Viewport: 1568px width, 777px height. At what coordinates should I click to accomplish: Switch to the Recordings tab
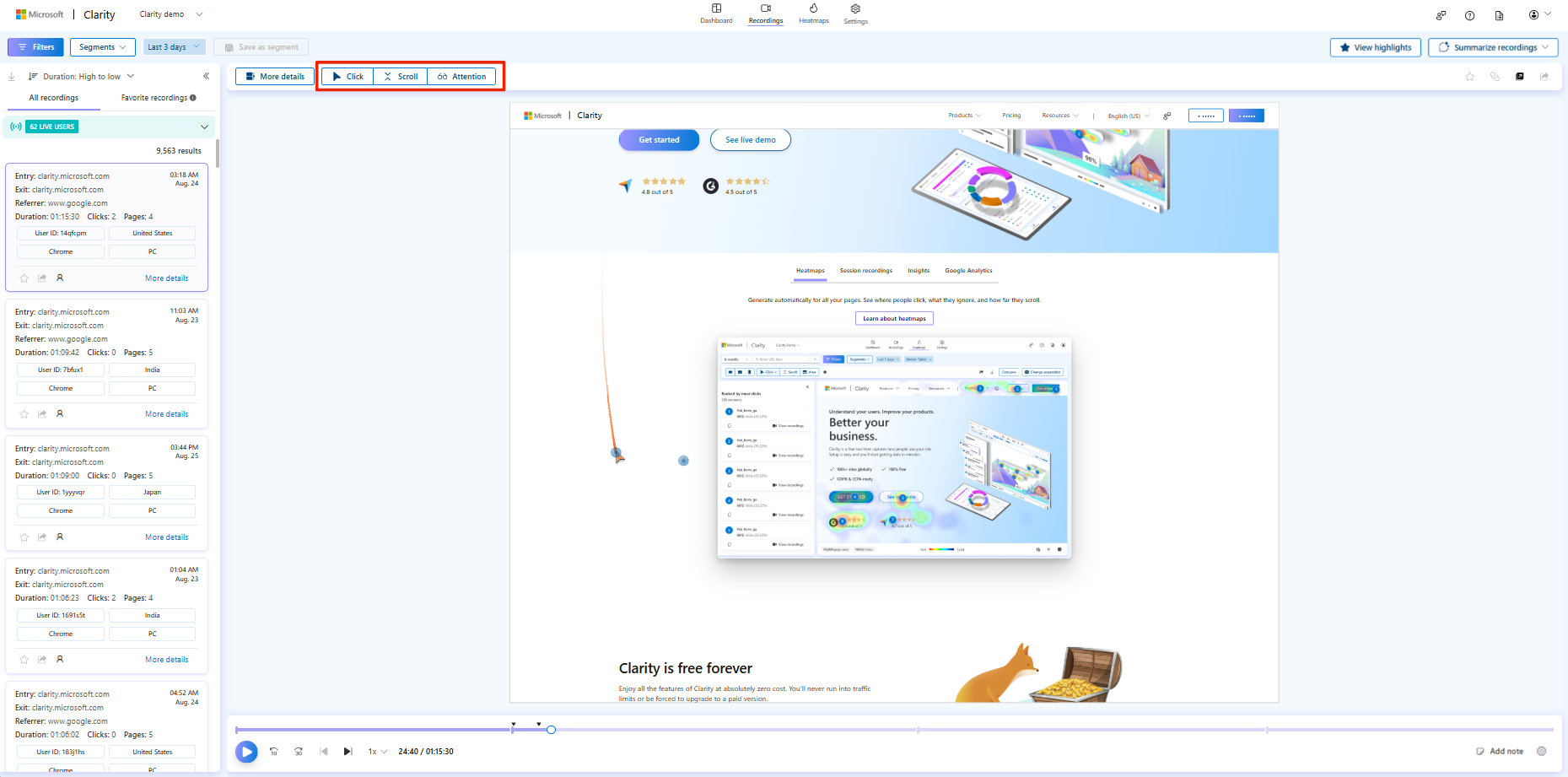point(766,14)
